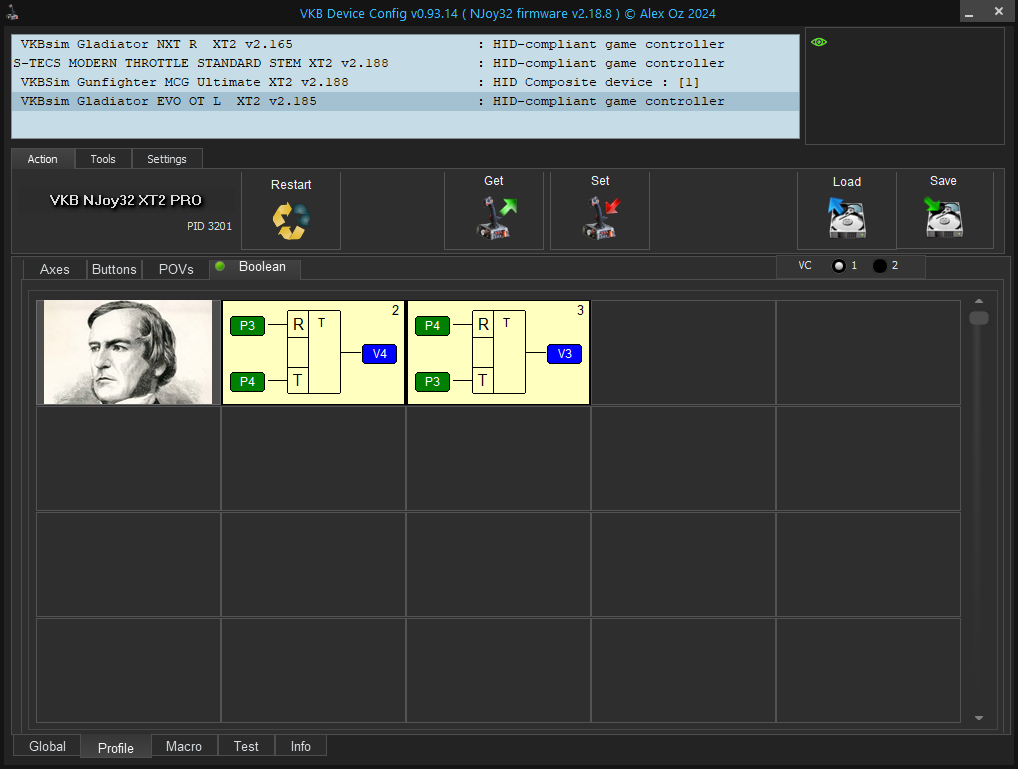Close the VKB Device Config window
The height and width of the screenshot is (769, 1018).
click(999, 11)
